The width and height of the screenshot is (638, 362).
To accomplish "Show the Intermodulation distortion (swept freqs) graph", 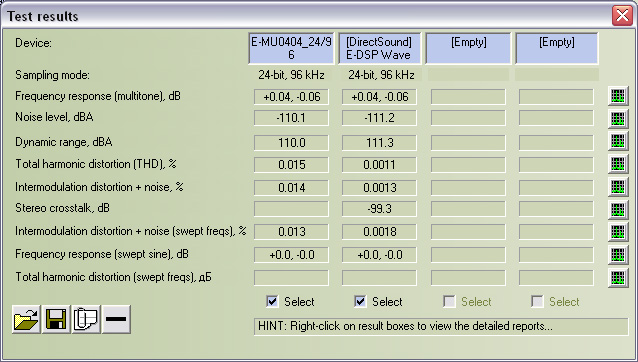I will (x=618, y=232).
